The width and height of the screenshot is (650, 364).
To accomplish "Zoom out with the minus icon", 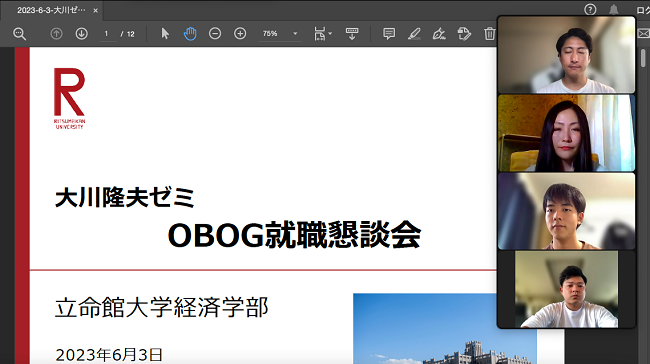I will [215, 34].
